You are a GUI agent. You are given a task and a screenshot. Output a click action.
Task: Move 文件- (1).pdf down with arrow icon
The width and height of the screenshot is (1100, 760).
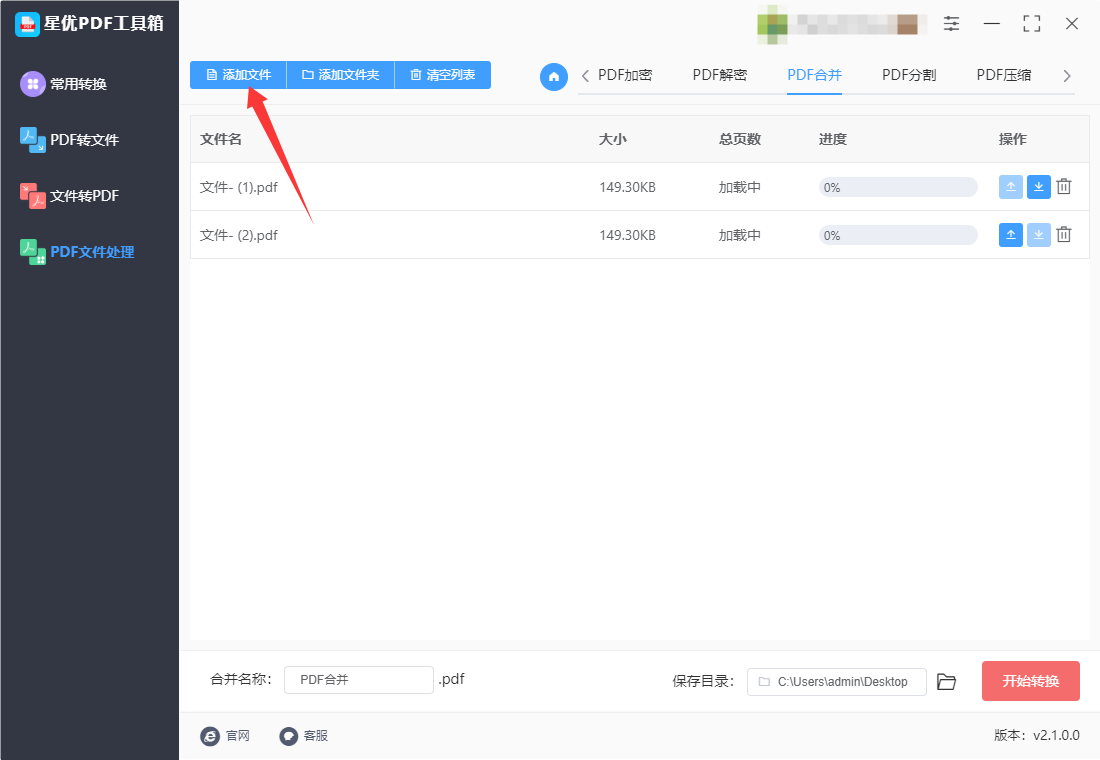(1038, 187)
